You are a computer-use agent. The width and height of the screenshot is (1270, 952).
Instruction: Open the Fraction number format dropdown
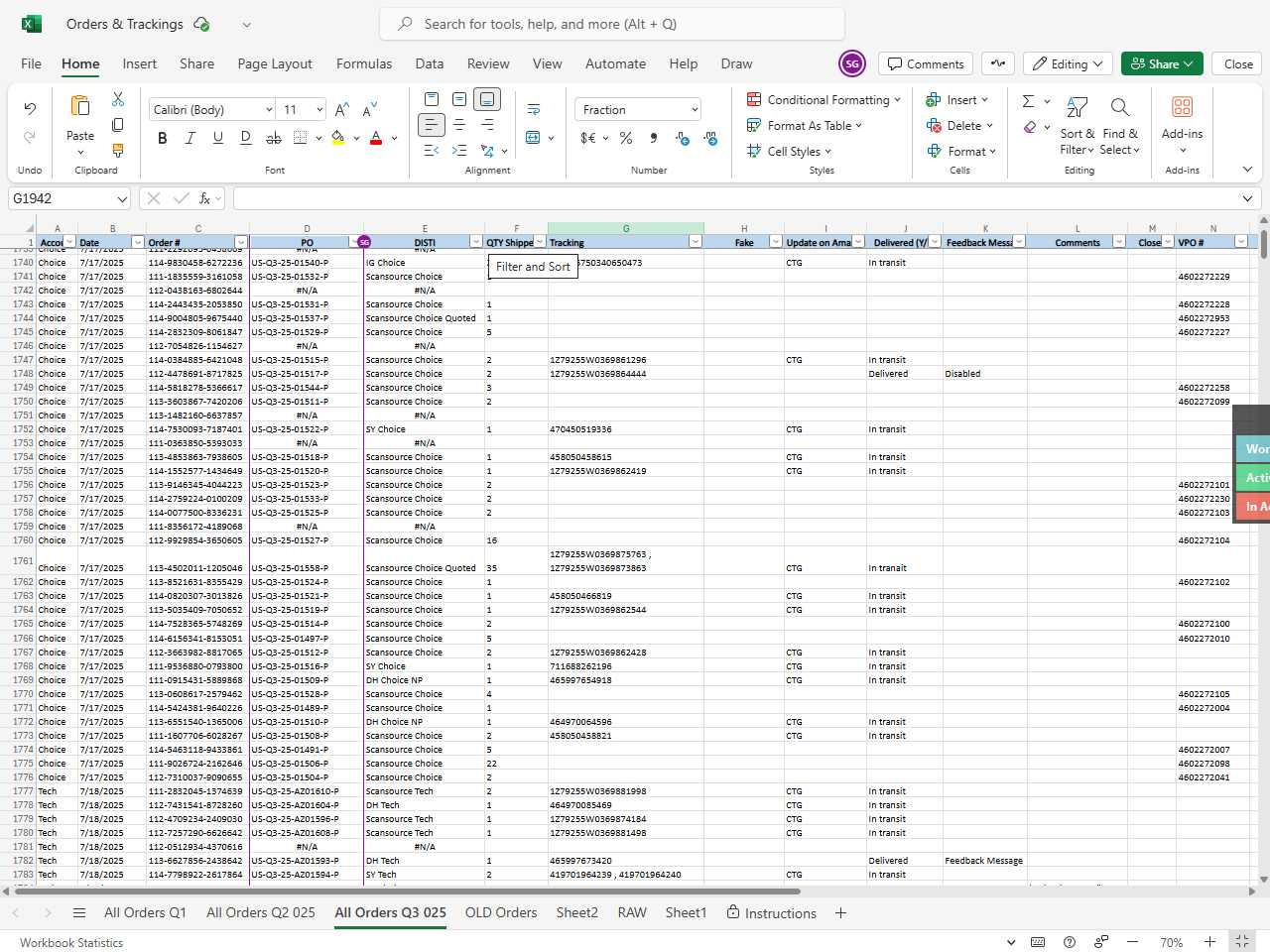pyautogui.click(x=695, y=109)
